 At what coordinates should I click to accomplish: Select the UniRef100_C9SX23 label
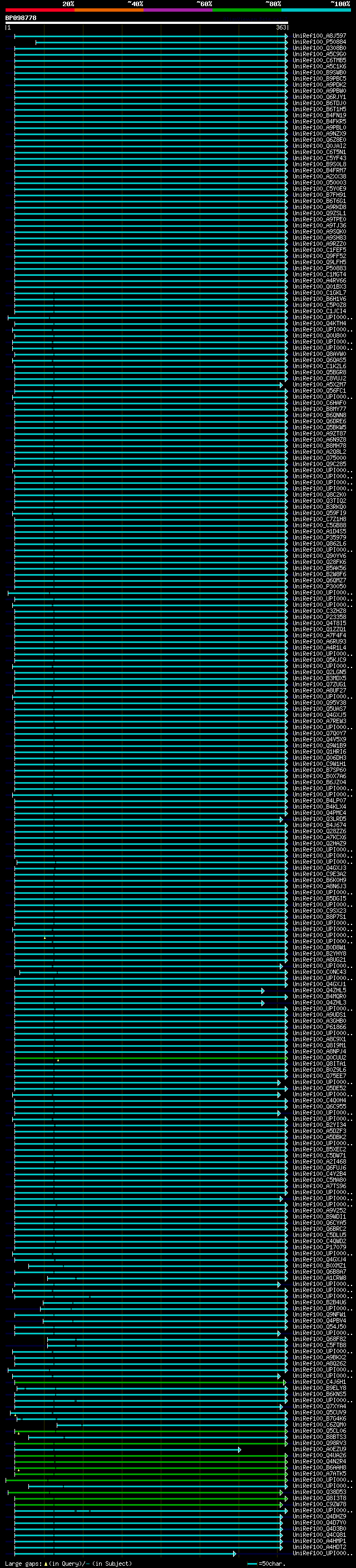(319, 911)
